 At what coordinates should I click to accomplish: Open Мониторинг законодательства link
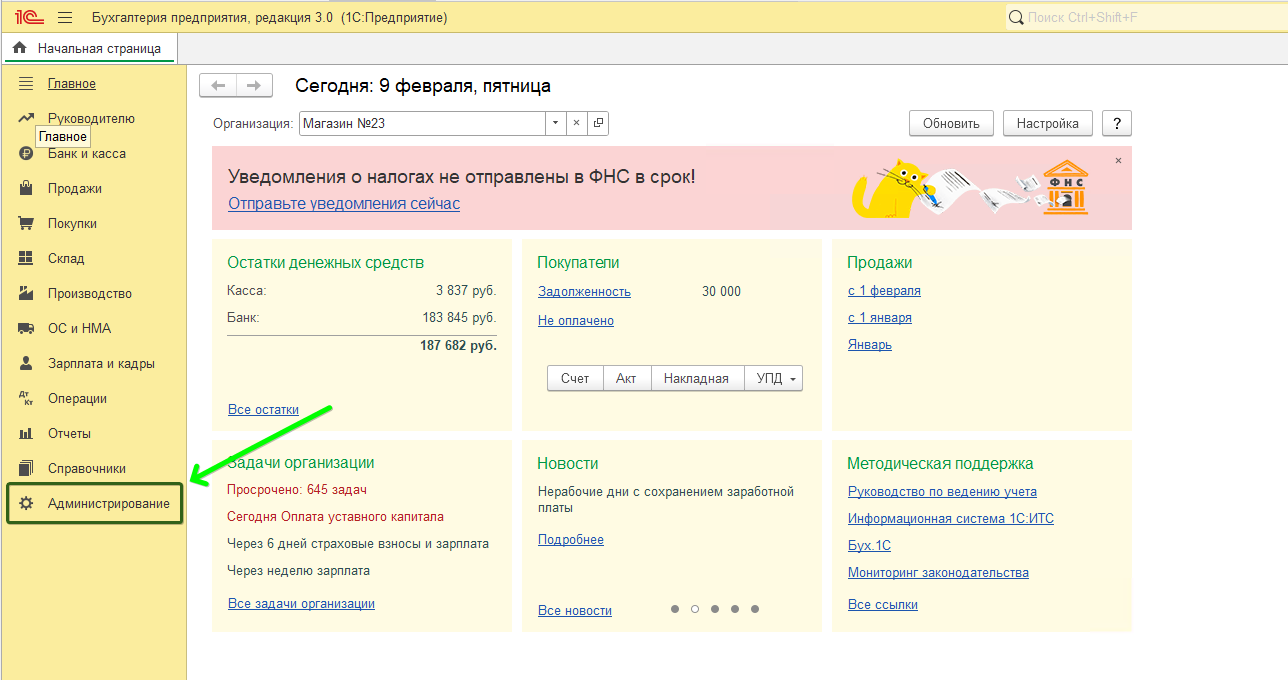(938, 572)
